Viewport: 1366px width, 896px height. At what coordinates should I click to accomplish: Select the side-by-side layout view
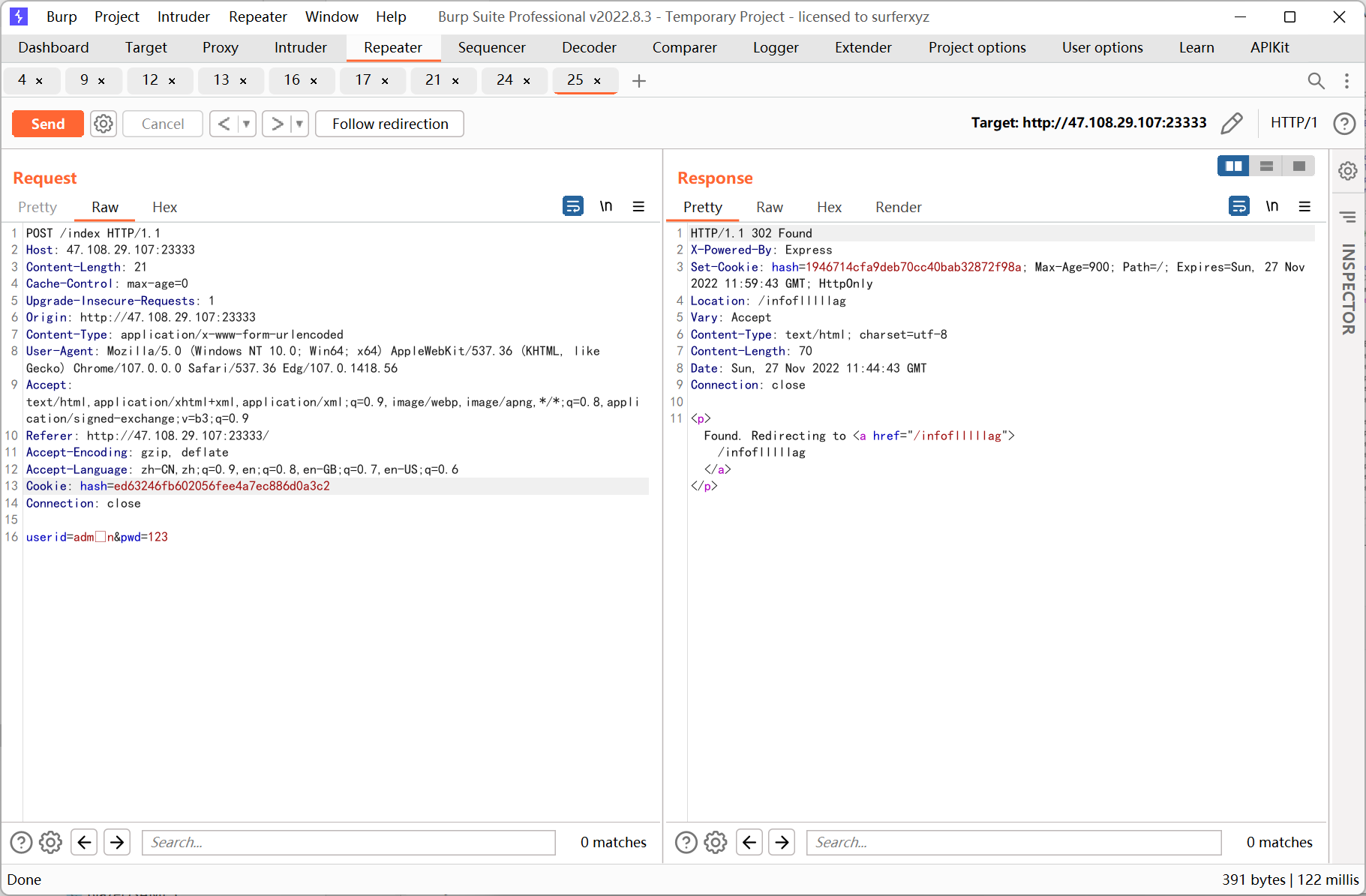1233,166
